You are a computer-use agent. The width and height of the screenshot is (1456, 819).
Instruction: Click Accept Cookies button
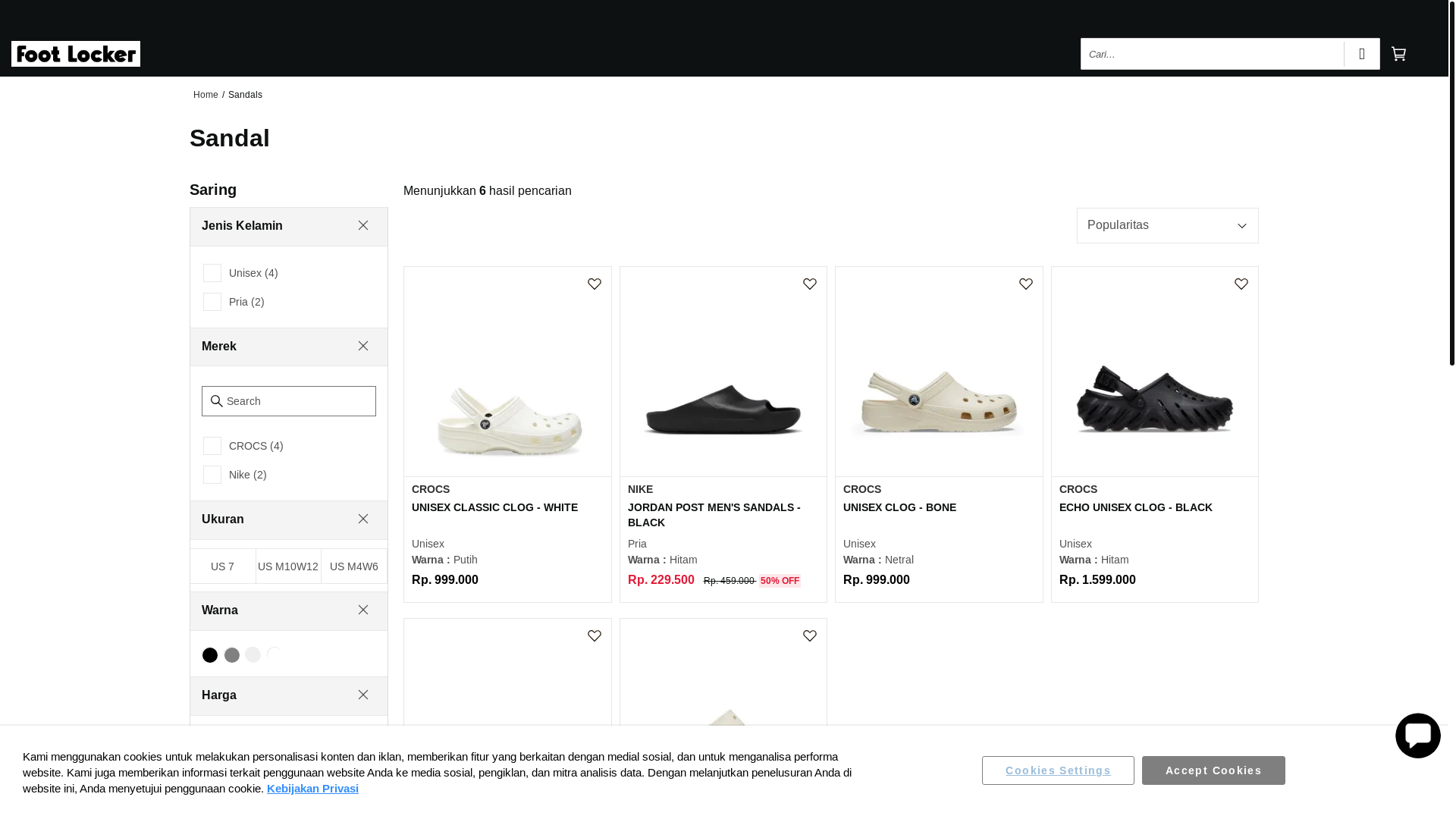pos(1213,770)
